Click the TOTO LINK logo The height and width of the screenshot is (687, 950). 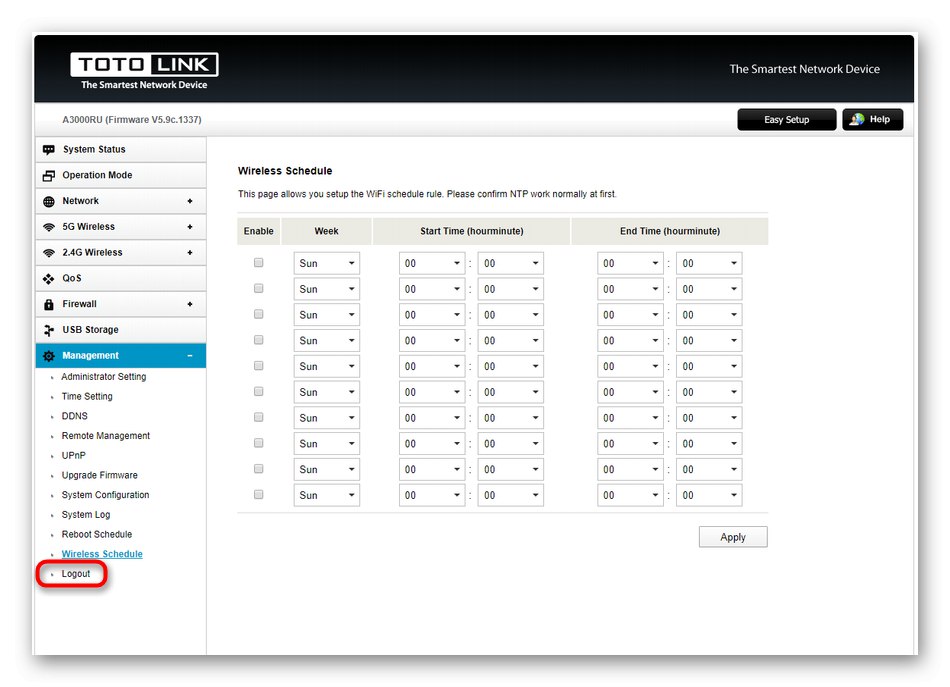click(x=144, y=64)
